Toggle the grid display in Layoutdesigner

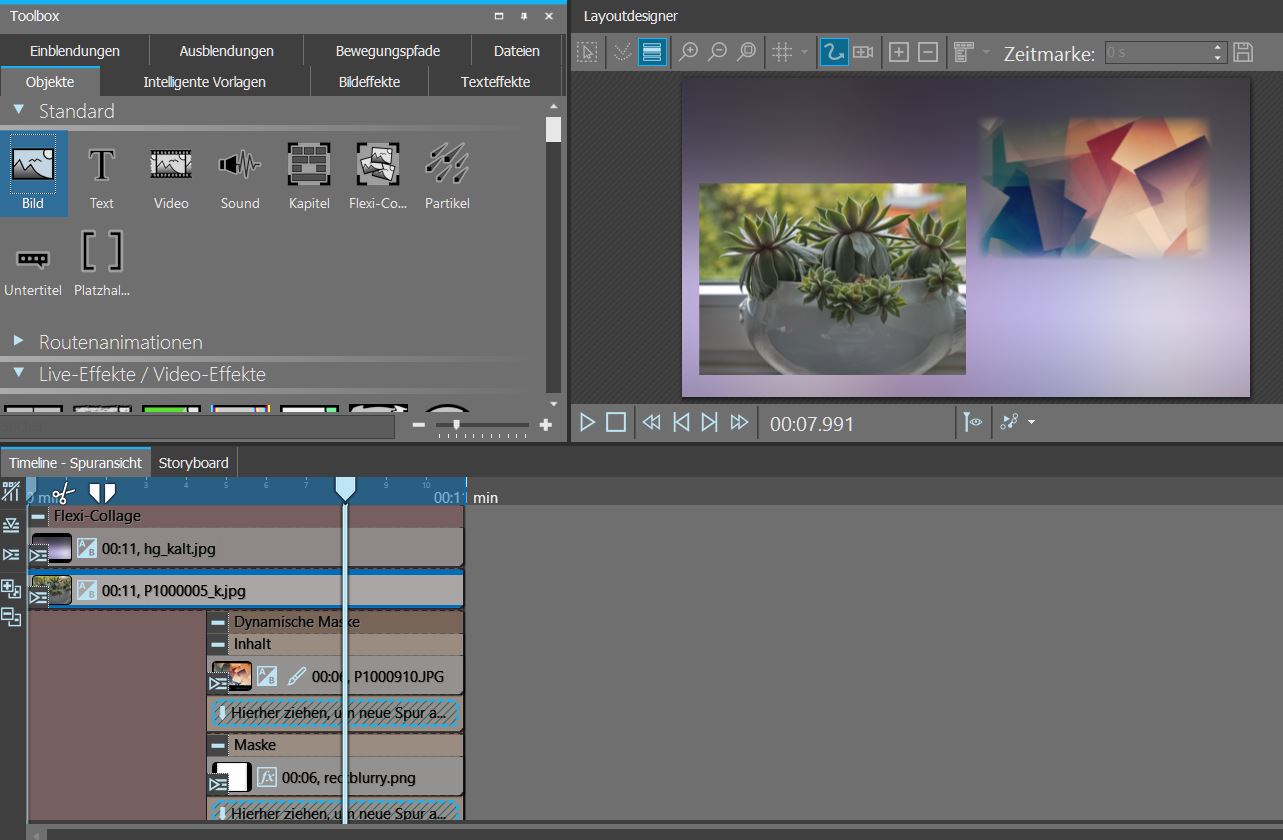(783, 52)
